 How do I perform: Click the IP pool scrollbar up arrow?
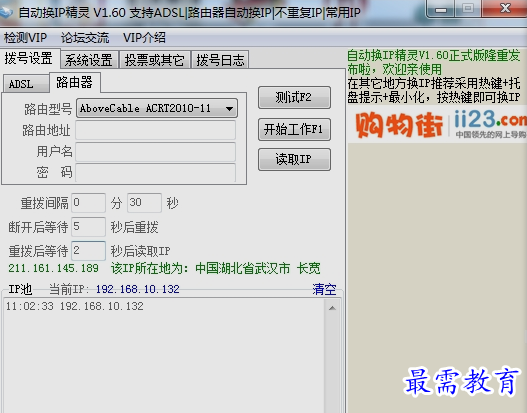[x=332, y=308]
